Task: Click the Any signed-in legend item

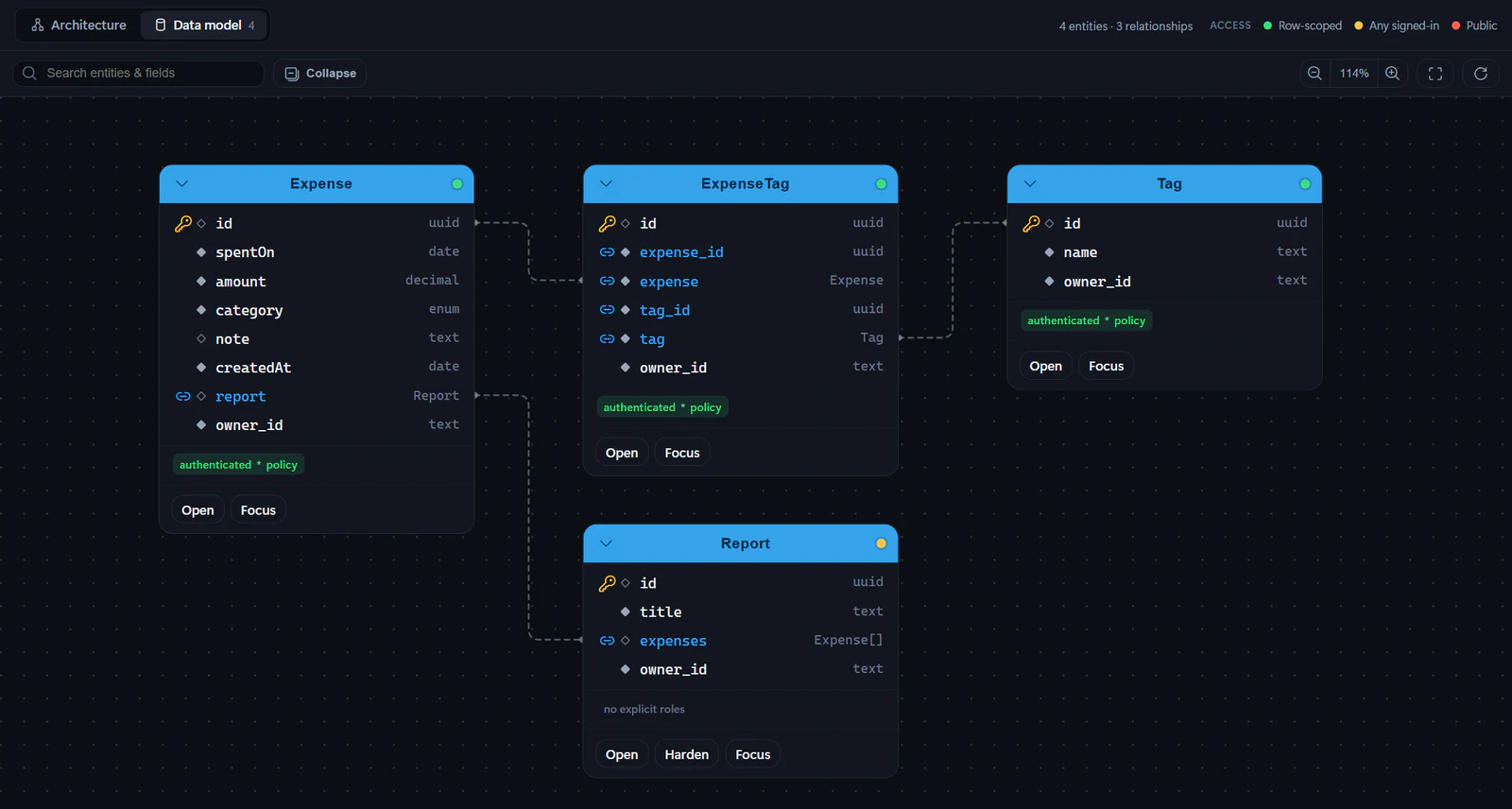Action: [x=1397, y=26]
